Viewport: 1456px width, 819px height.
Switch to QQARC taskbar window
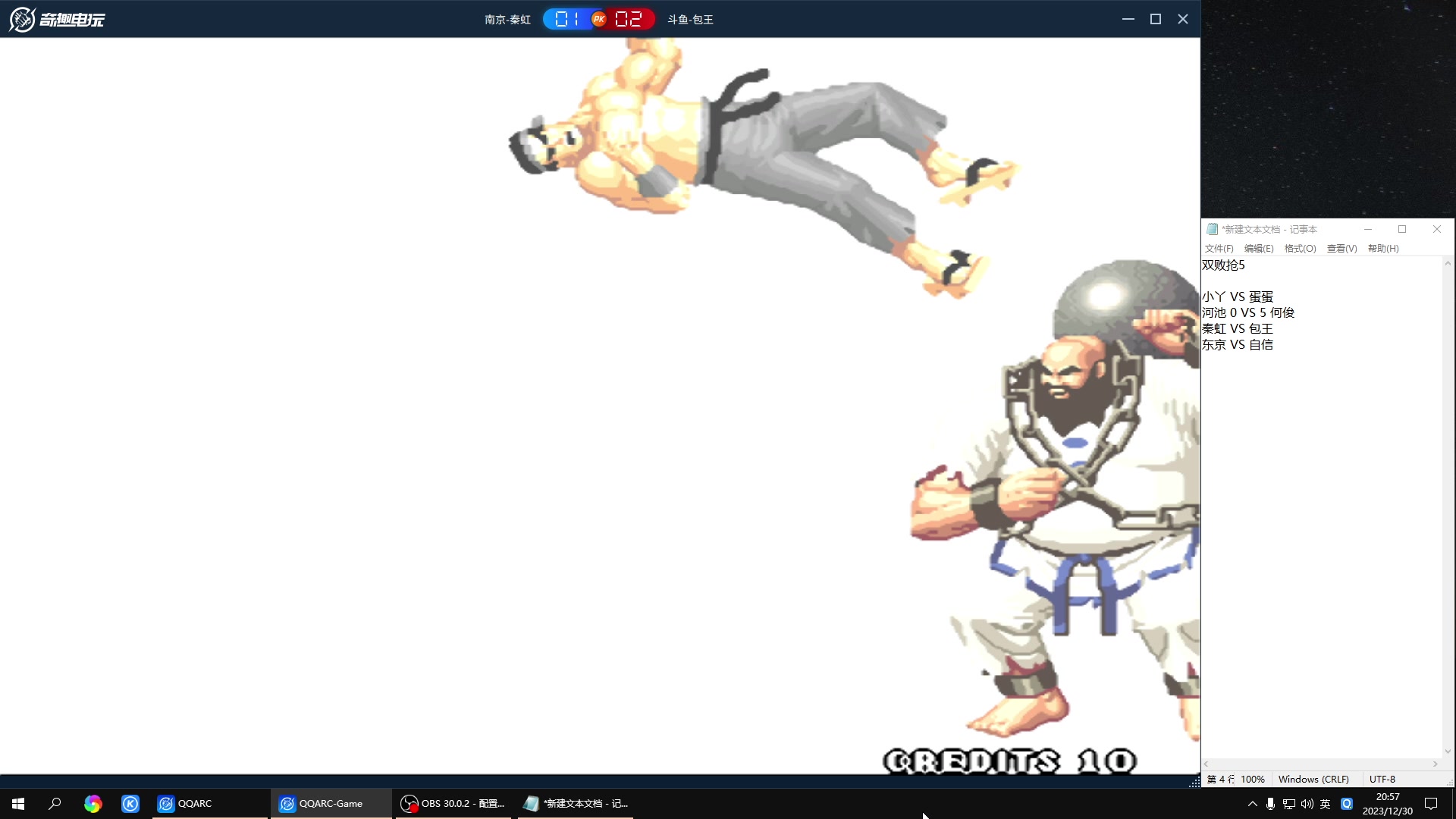[x=210, y=804]
